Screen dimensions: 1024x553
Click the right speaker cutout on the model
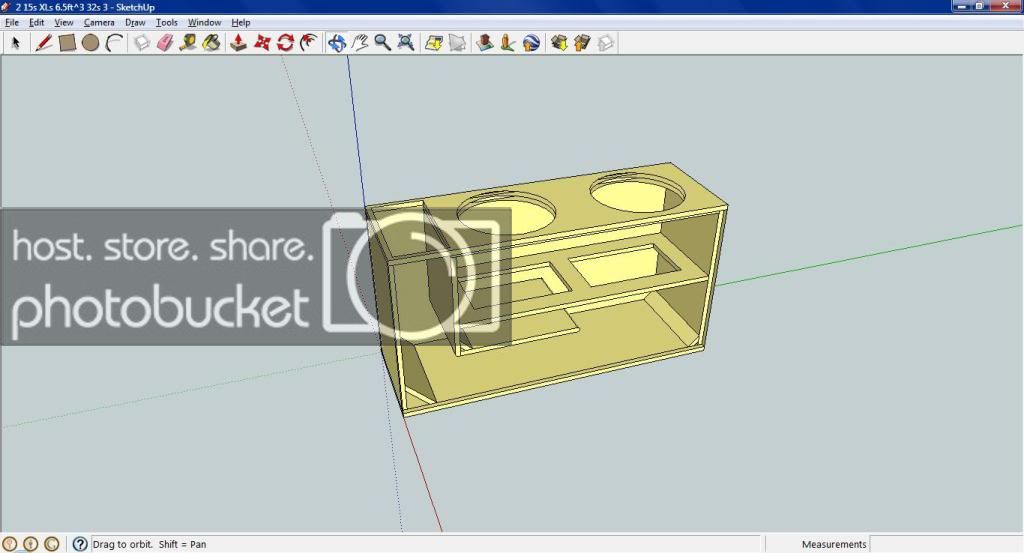coord(637,192)
